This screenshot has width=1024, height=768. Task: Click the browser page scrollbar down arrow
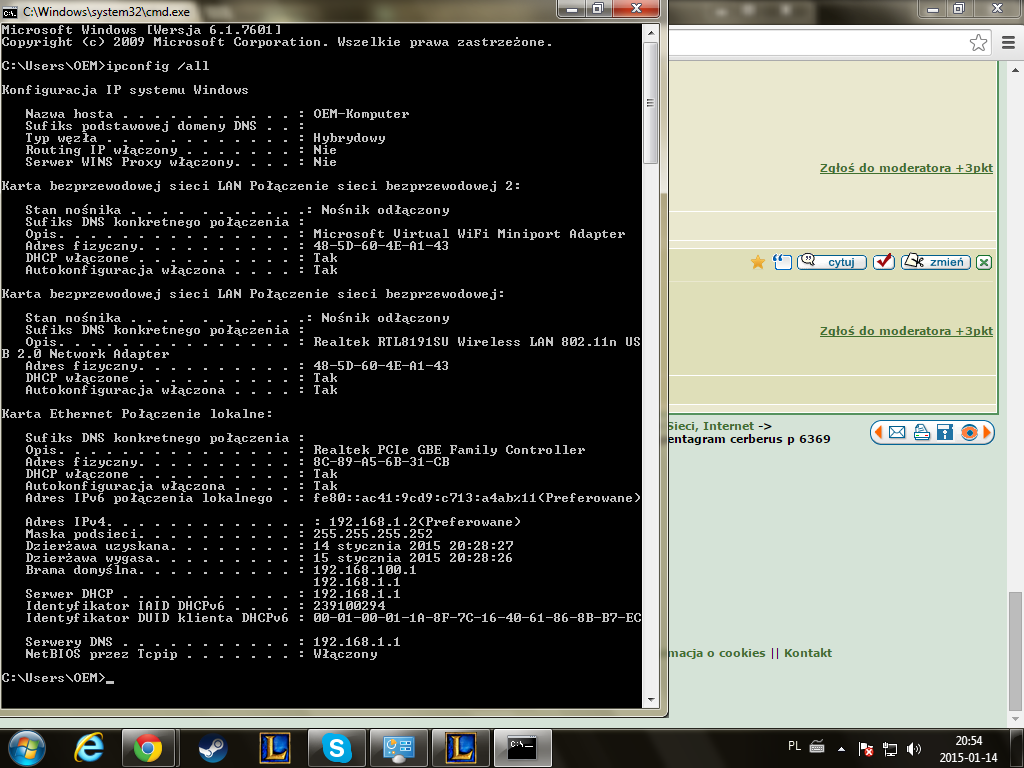pyautogui.click(x=1016, y=718)
